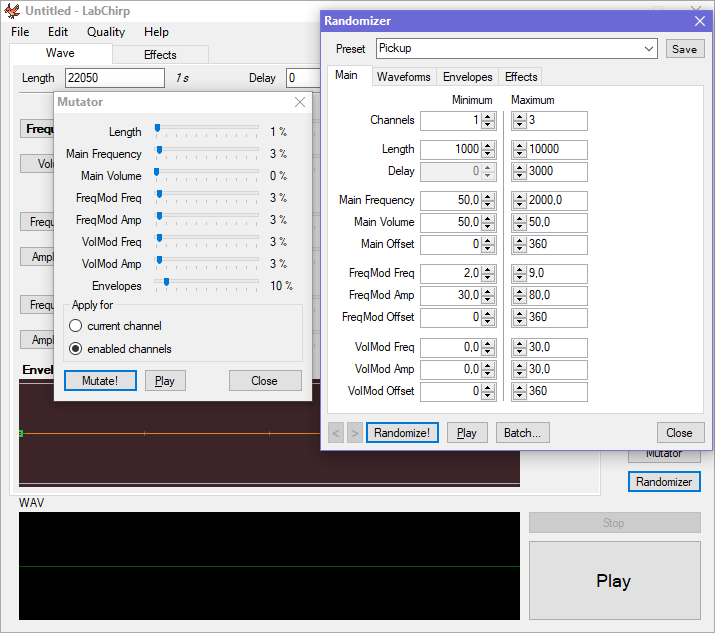Viewport: 715px width, 633px height.
Task: Switch to the Wave tab
Action: pyautogui.click(x=60, y=53)
